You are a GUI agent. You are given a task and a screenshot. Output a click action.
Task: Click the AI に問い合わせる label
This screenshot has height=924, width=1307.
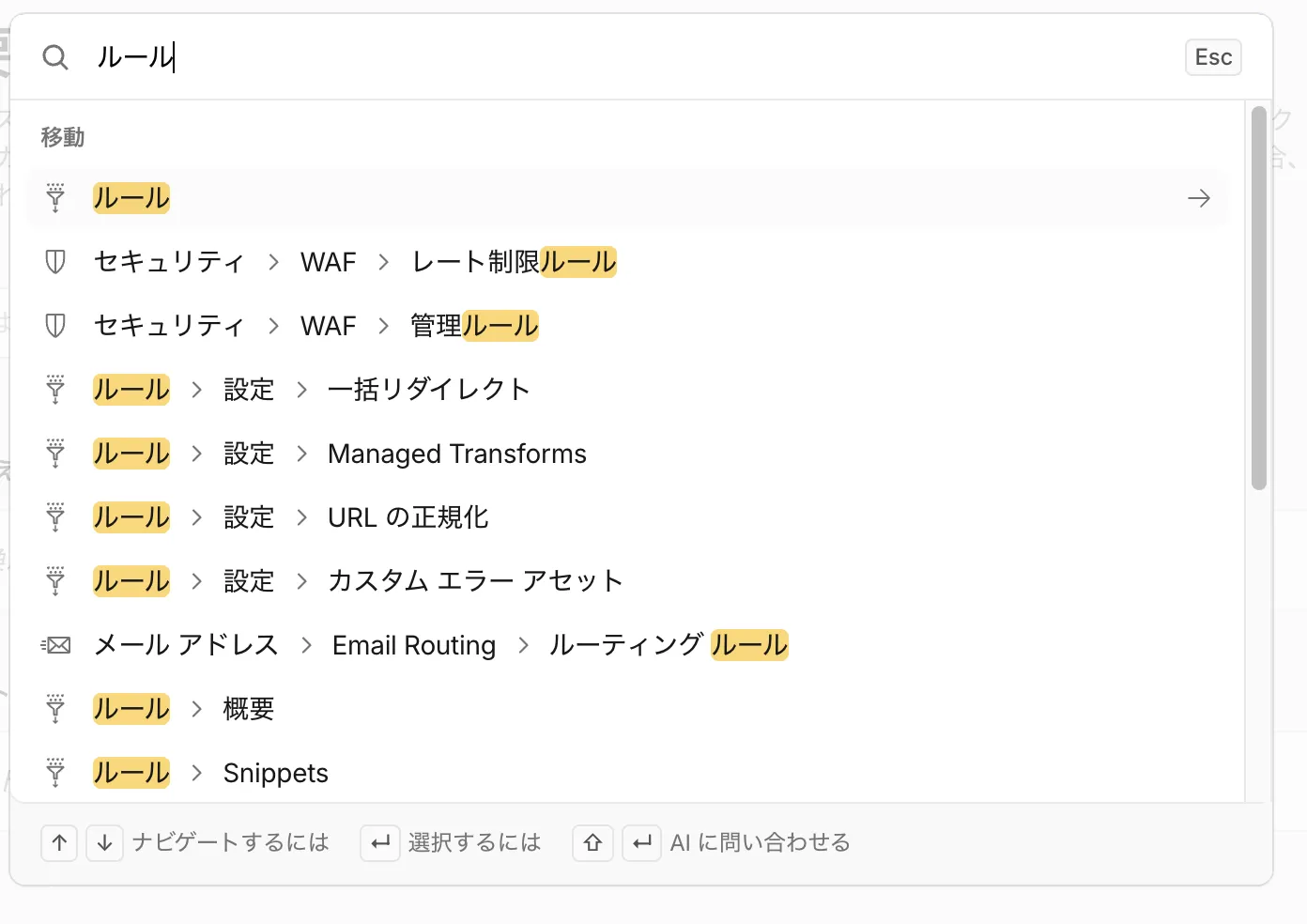coord(761,842)
